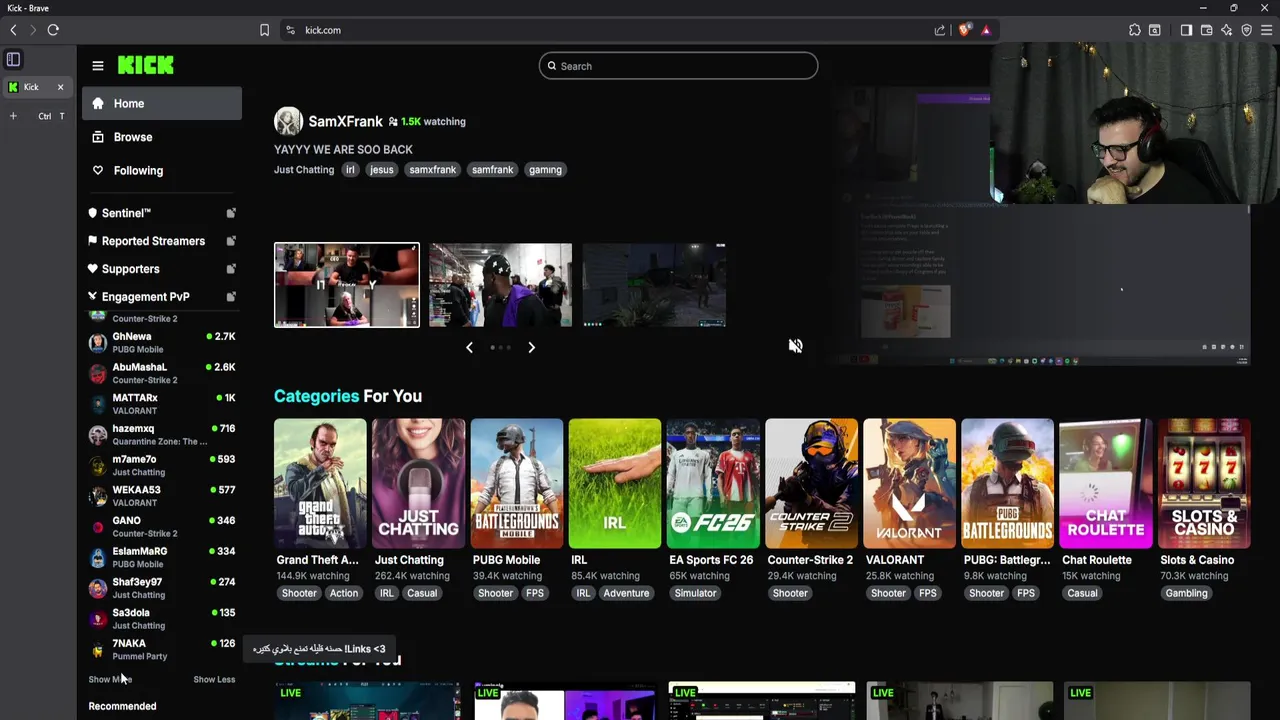
Task: Open a new tab with plus icon
Action: pos(13,116)
